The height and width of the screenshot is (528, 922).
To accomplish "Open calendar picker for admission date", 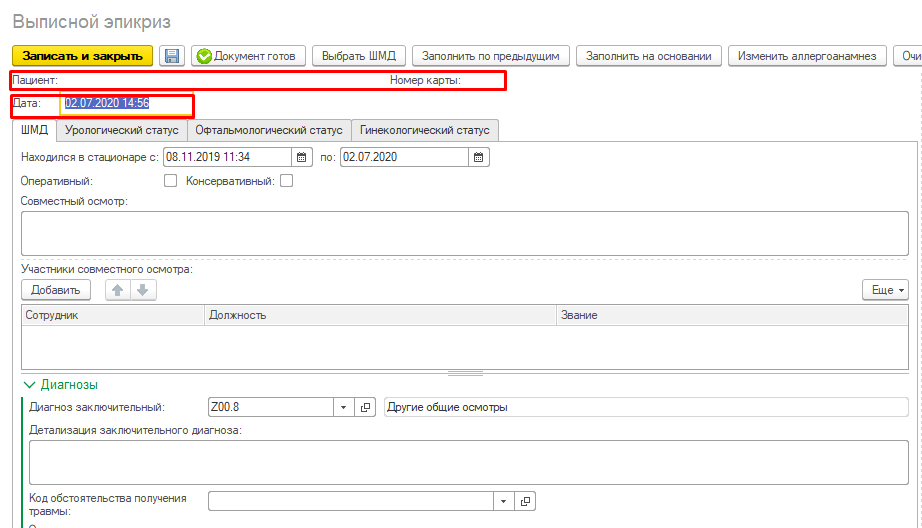I will pos(301,157).
